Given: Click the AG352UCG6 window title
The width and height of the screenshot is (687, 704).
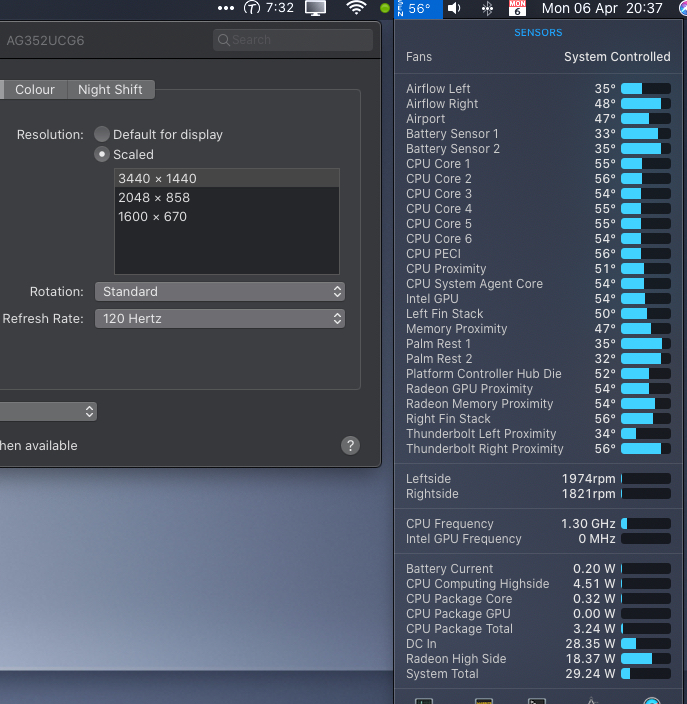Looking at the screenshot, I should 45,40.
